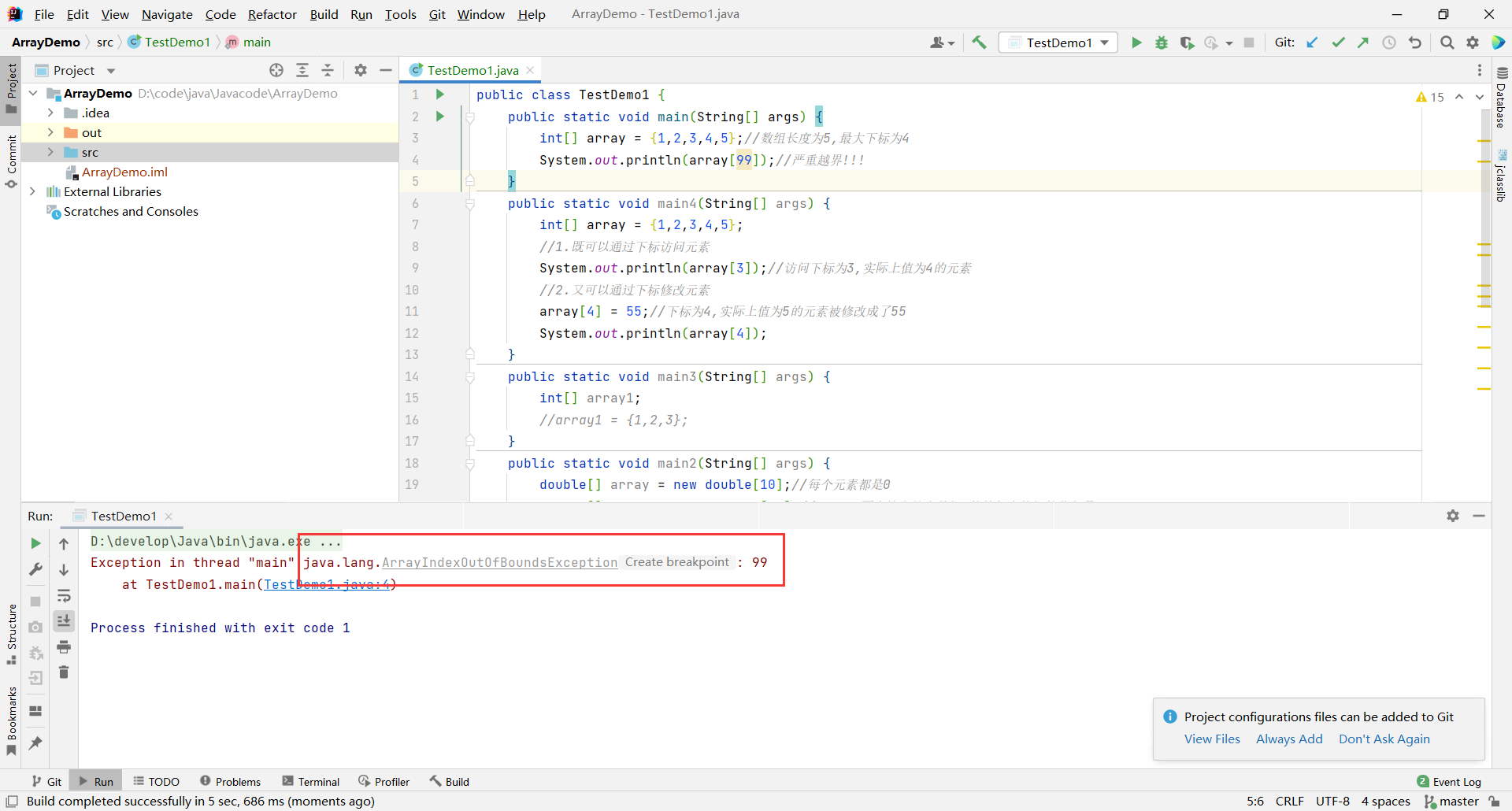Click Collapse All icon in Project panel
1512x811 pixels.
[328, 70]
